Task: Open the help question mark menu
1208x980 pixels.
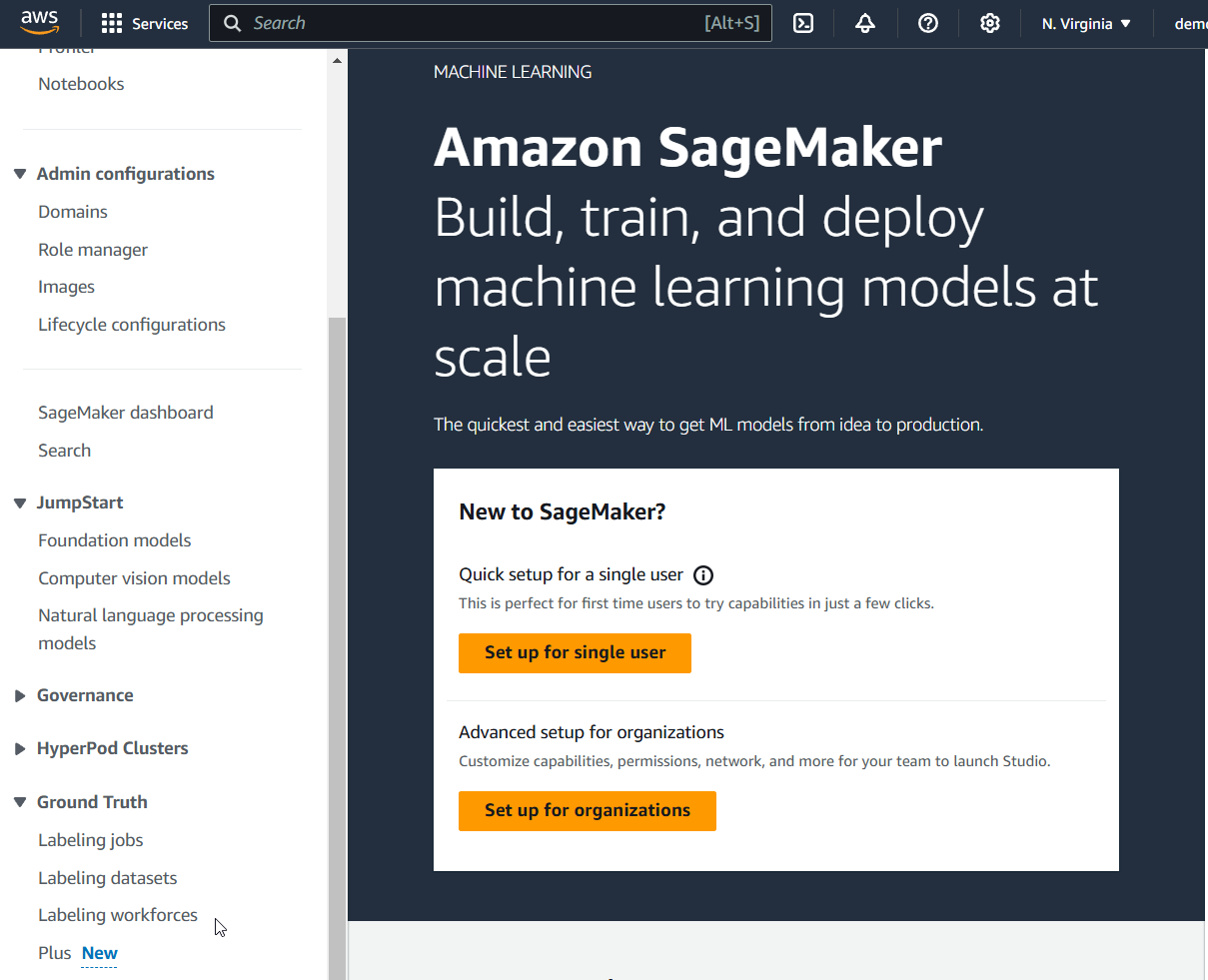Action: tap(928, 23)
